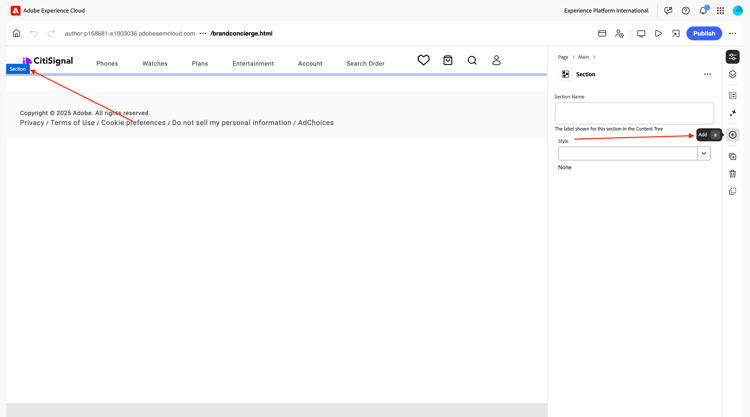Open the Phones menu item
This screenshot has width=750, height=417.
click(x=107, y=63)
